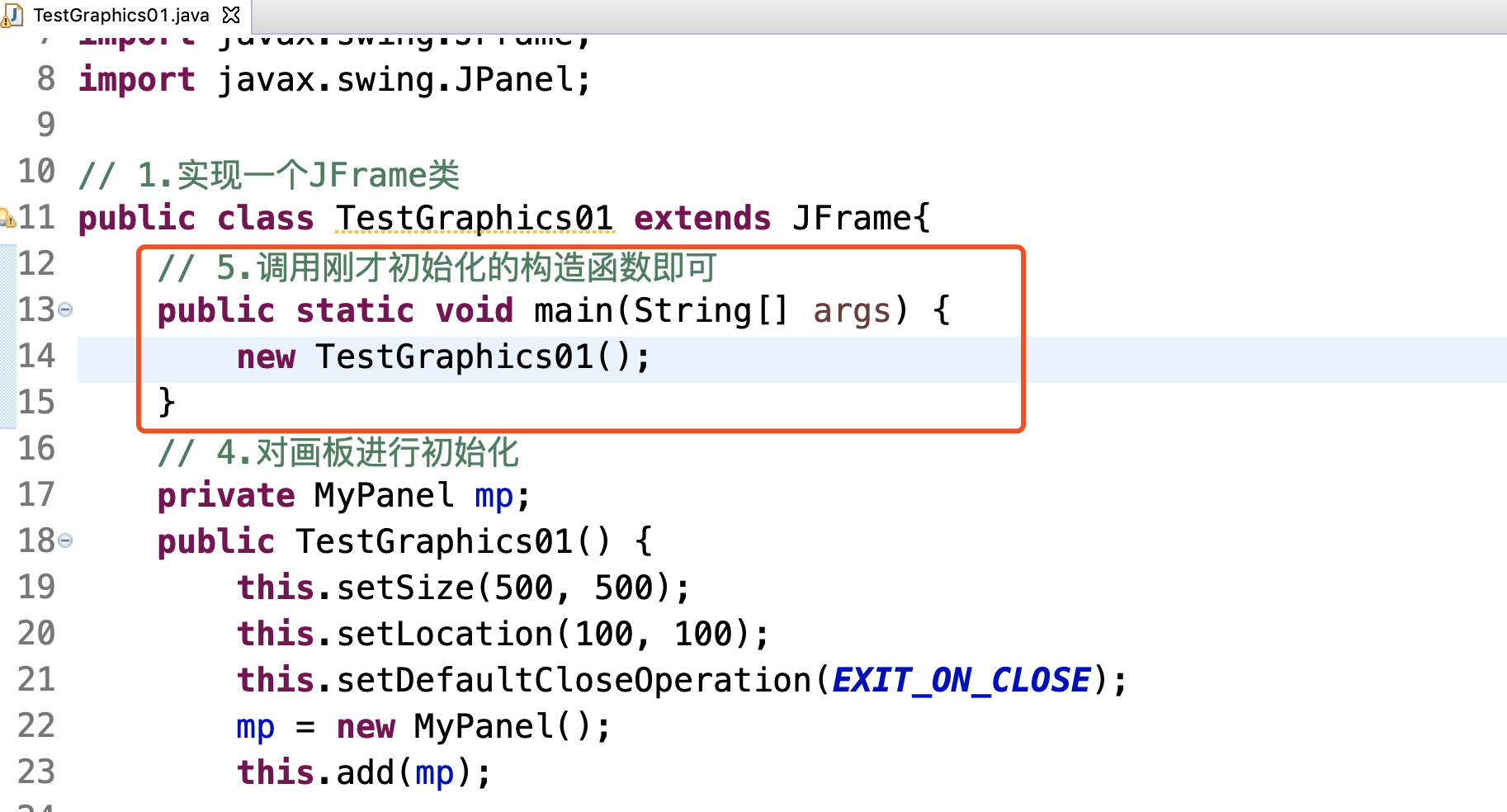Click the constructor name TestGraphics01() on line 18

[454, 542]
